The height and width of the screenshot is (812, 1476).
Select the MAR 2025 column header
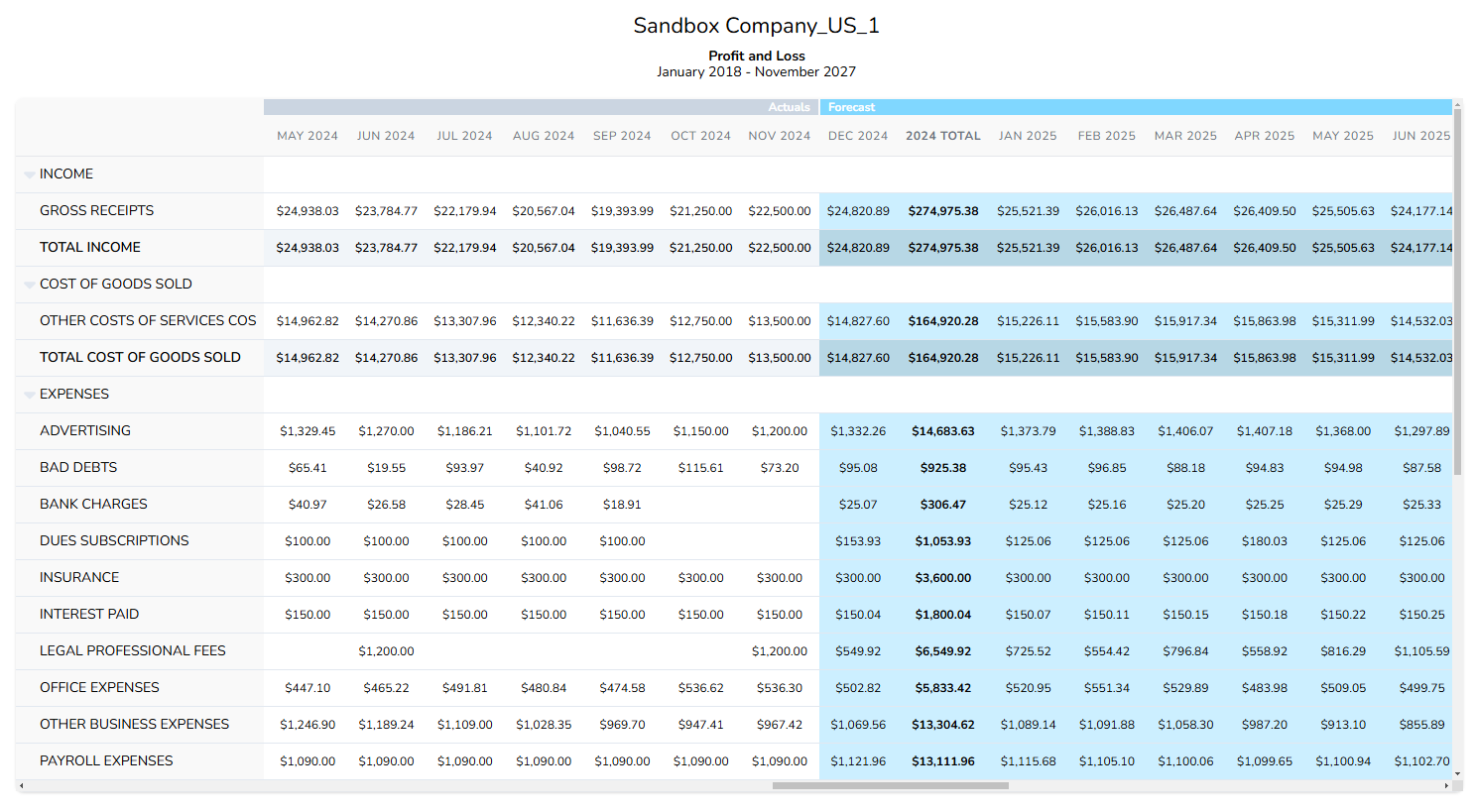click(x=1185, y=136)
